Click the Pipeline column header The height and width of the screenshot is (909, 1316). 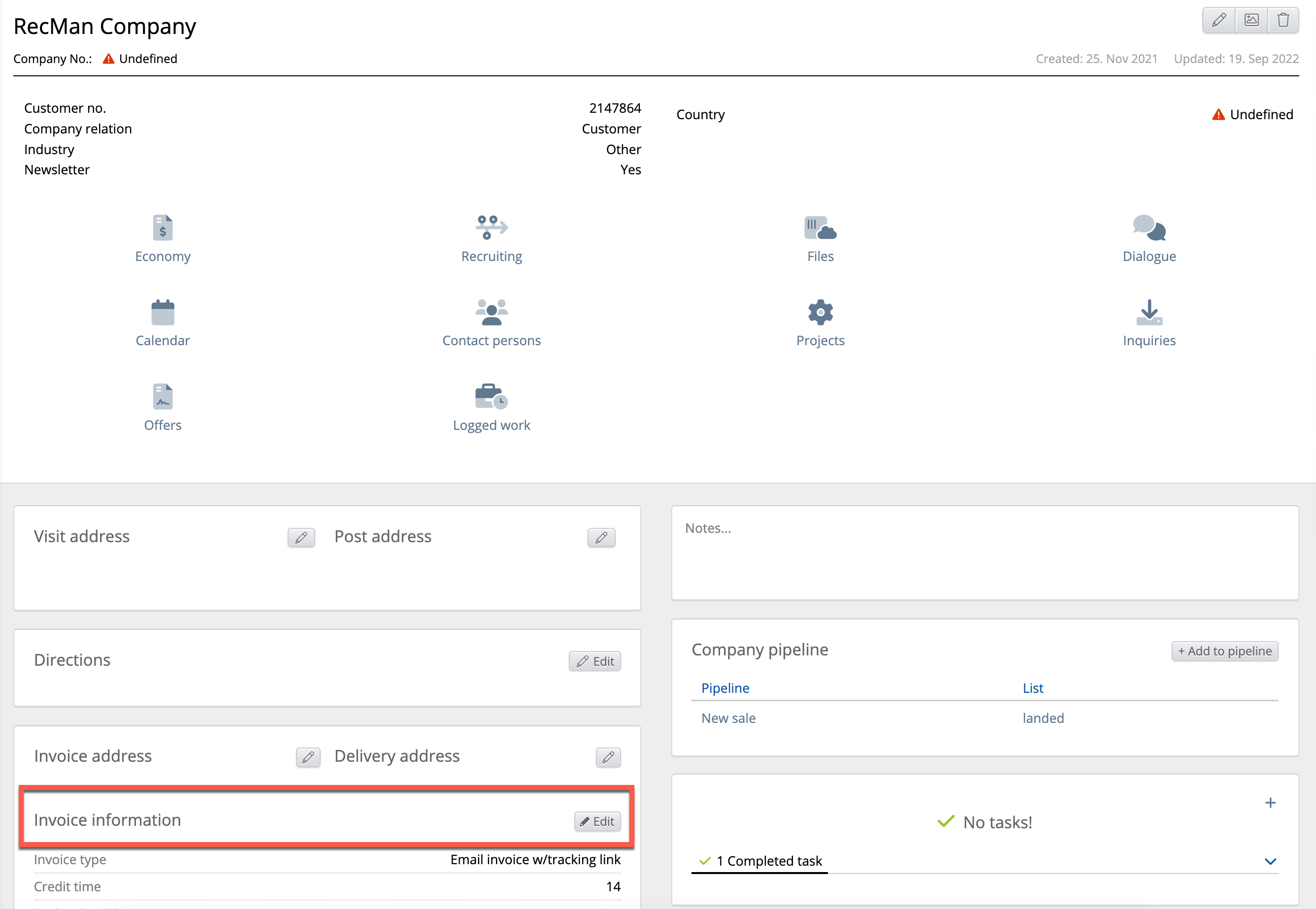point(724,688)
